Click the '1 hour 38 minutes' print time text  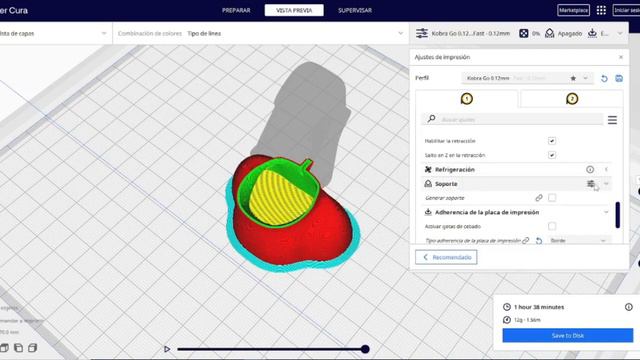539,307
